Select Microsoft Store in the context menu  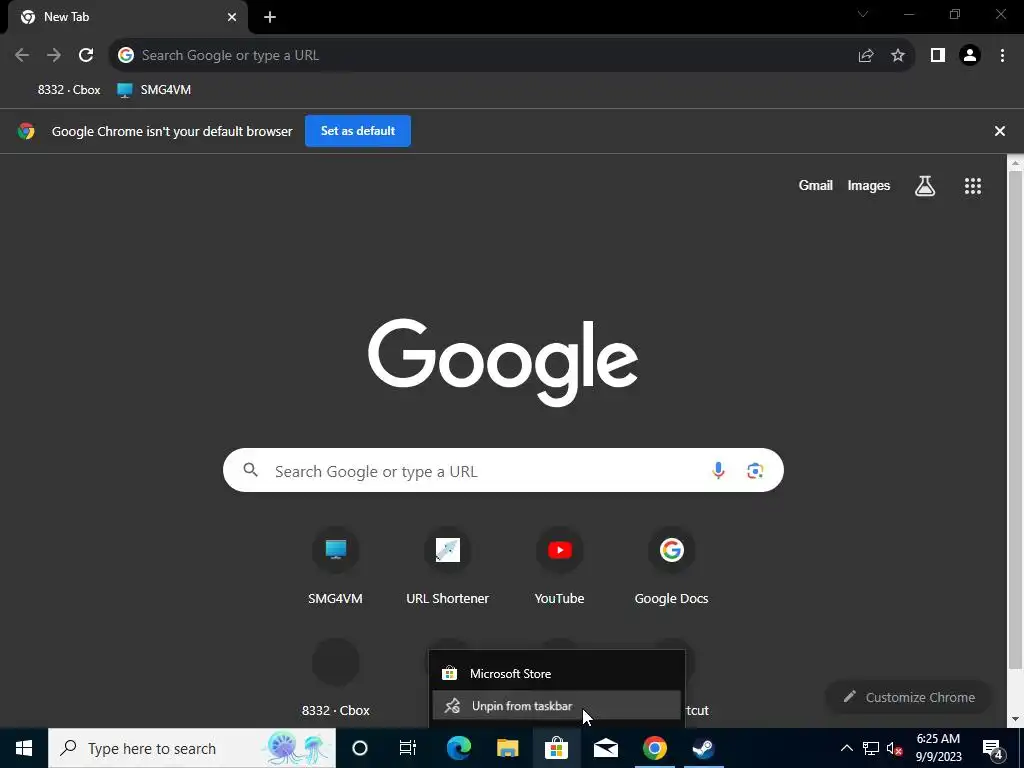(x=556, y=673)
